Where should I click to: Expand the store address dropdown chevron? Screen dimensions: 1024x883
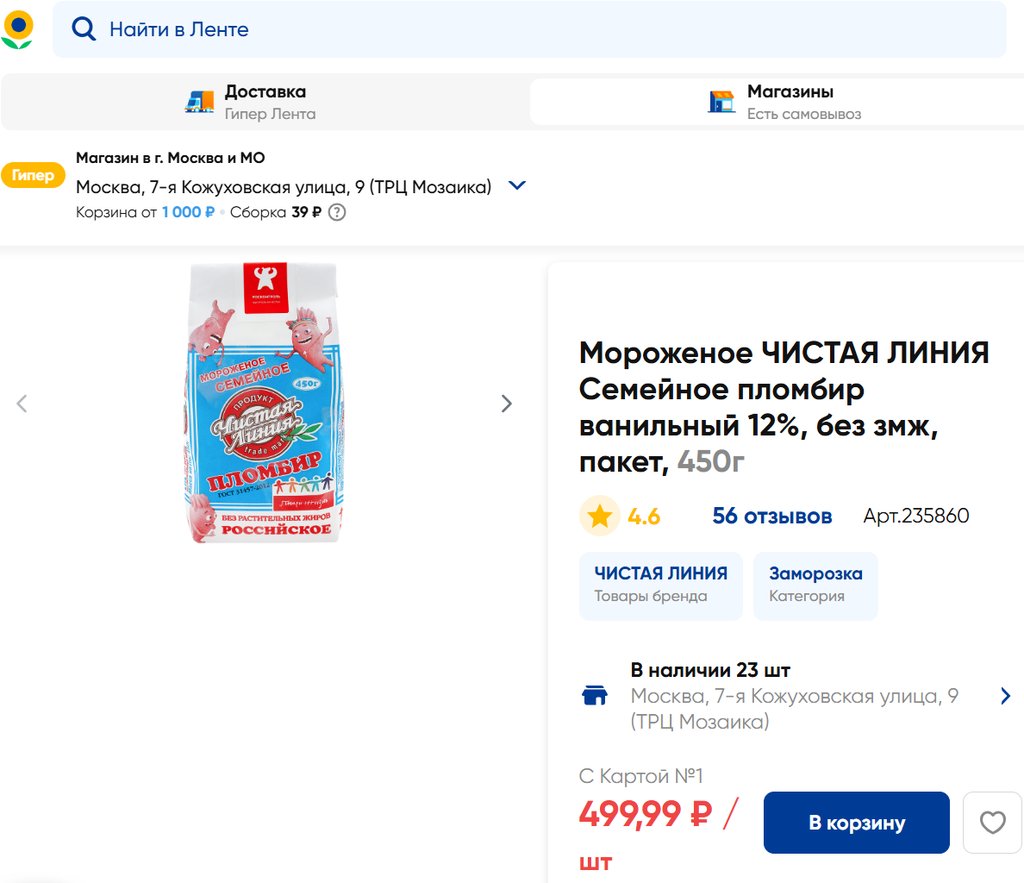click(x=517, y=186)
